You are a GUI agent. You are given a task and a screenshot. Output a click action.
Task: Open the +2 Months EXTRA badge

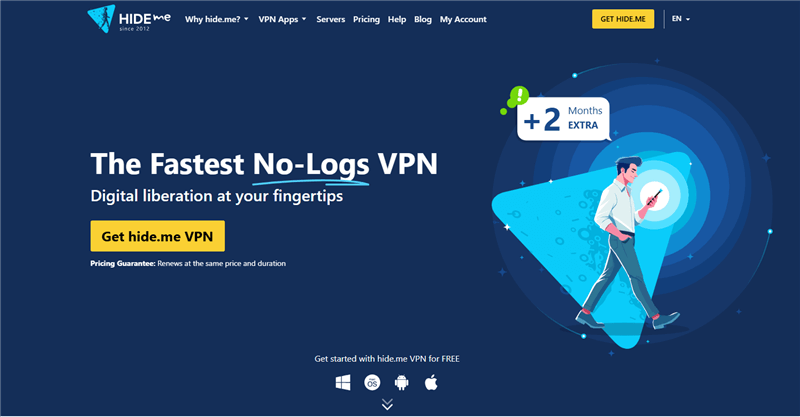tap(564, 119)
